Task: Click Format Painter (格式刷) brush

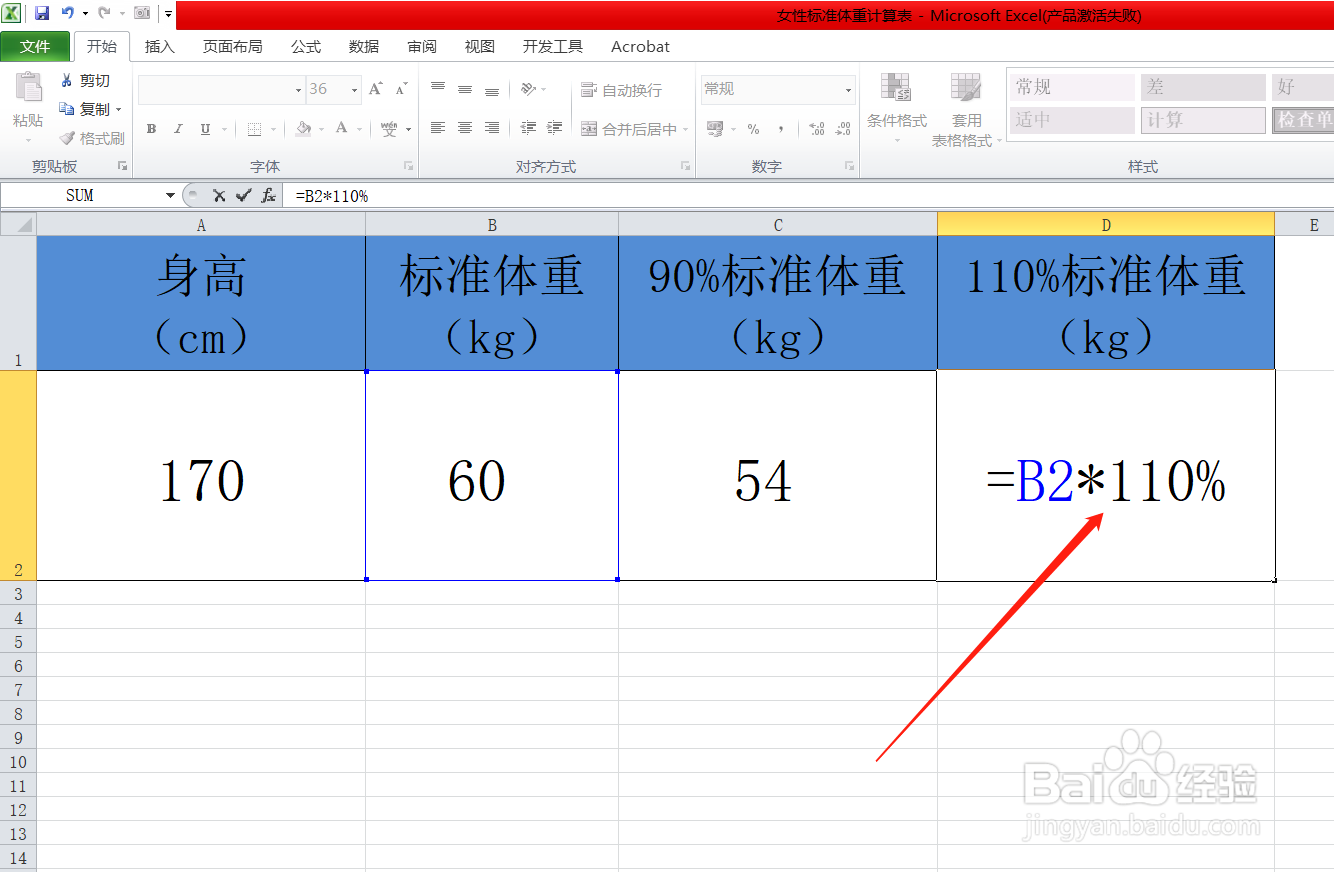Action: pos(91,138)
